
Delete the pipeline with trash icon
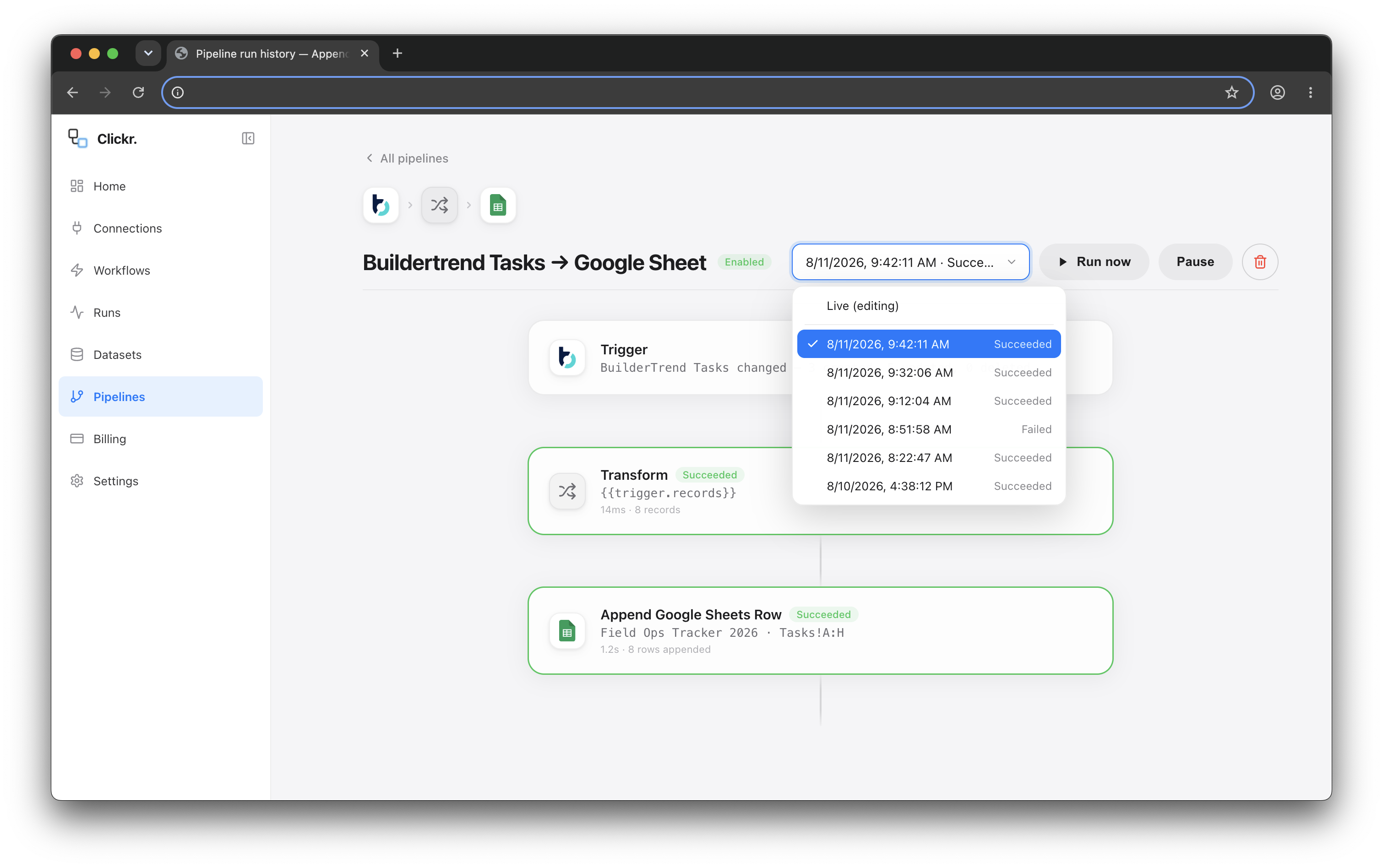pos(1259,262)
